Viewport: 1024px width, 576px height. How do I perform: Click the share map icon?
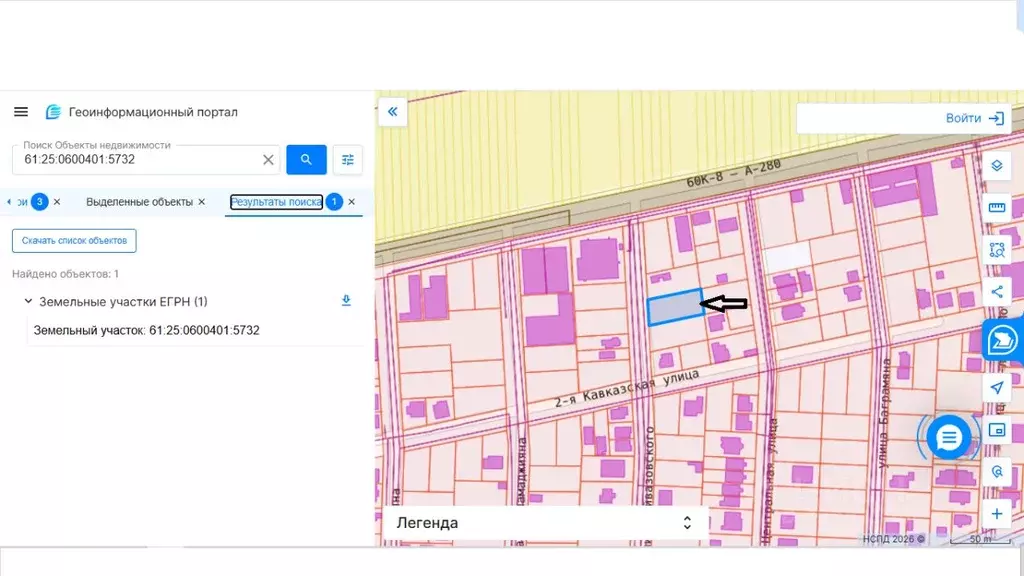[996, 292]
